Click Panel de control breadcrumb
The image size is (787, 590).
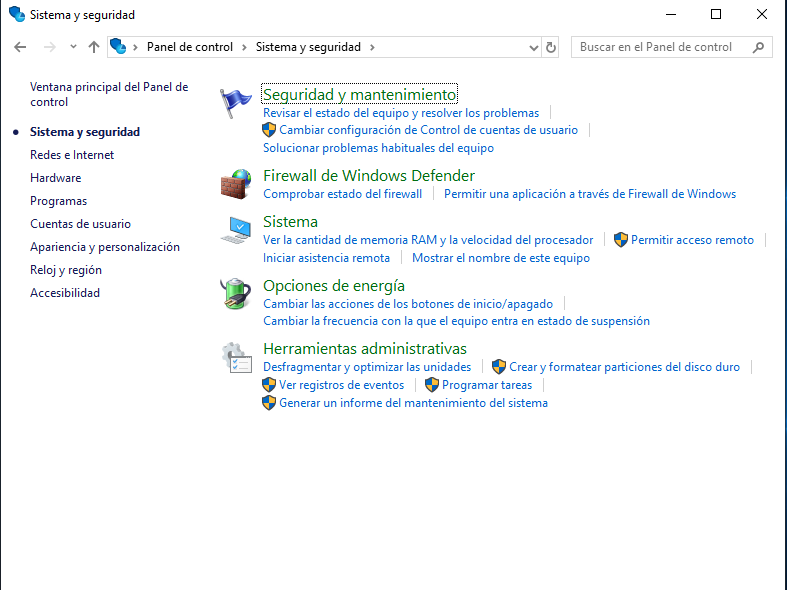pos(190,47)
